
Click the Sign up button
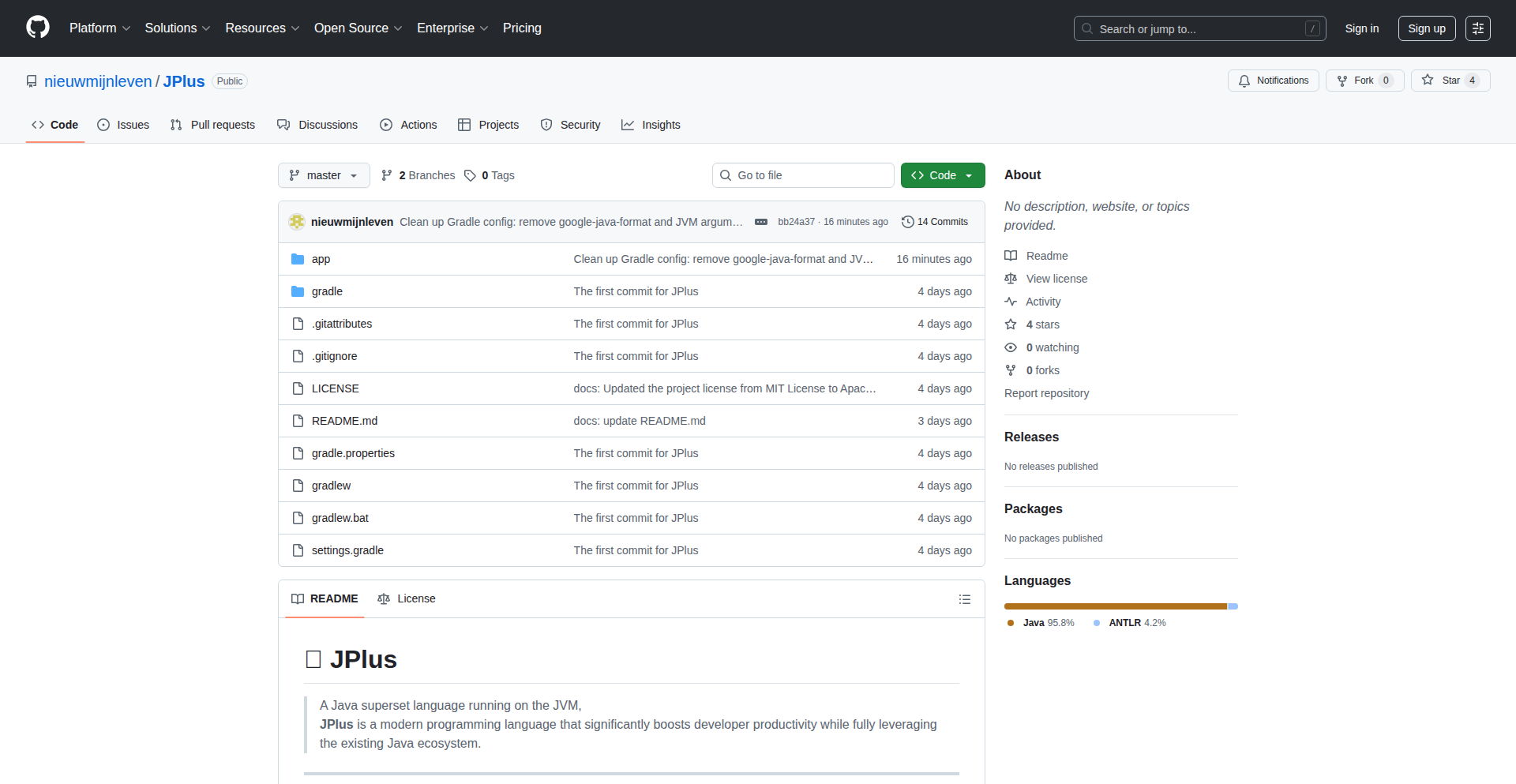click(1426, 28)
